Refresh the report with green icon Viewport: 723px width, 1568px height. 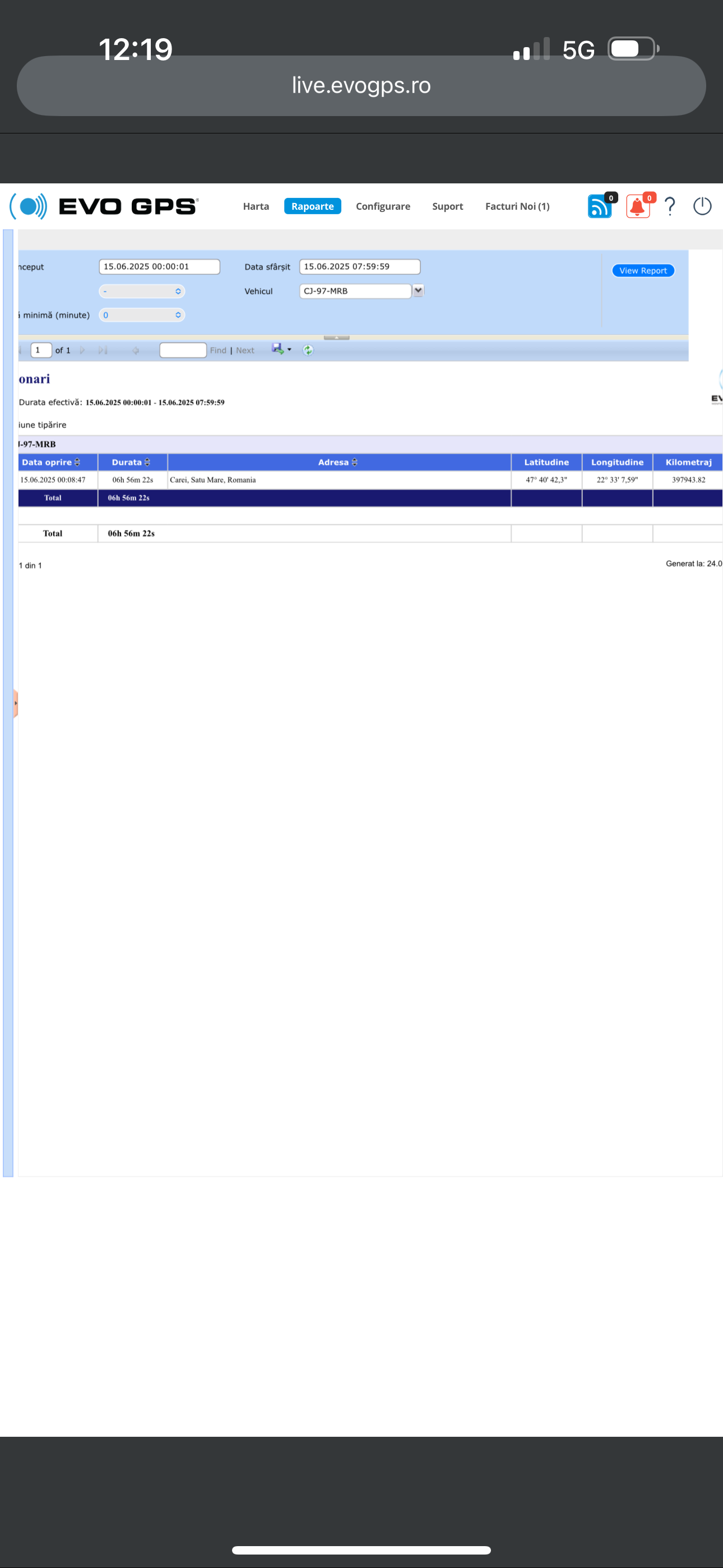click(x=308, y=350)
